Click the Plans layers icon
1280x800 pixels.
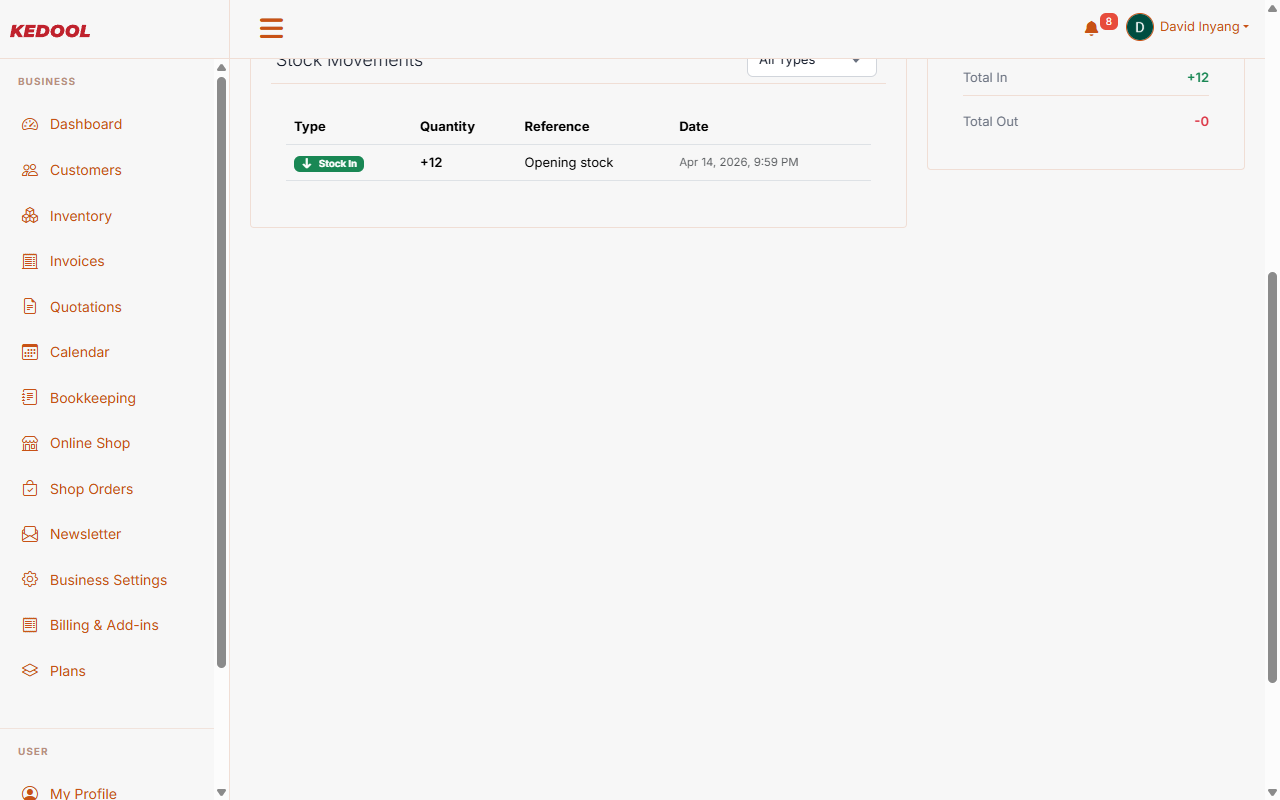pos(30,671)
